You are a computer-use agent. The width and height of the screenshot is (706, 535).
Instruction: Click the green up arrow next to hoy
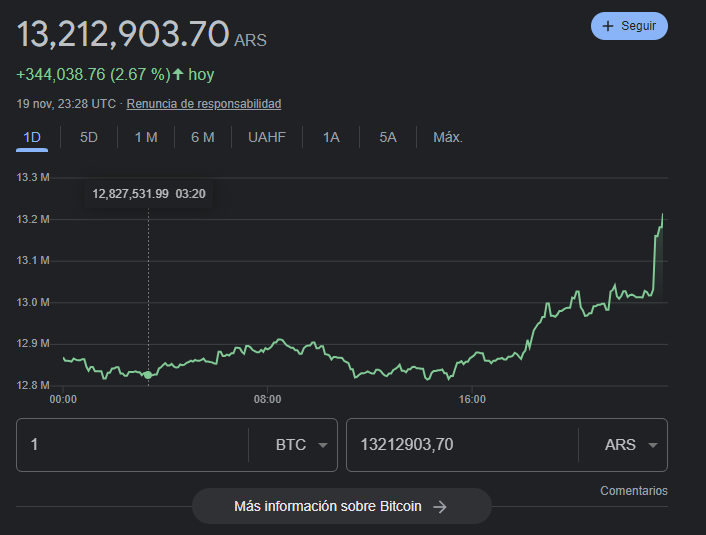178,75
